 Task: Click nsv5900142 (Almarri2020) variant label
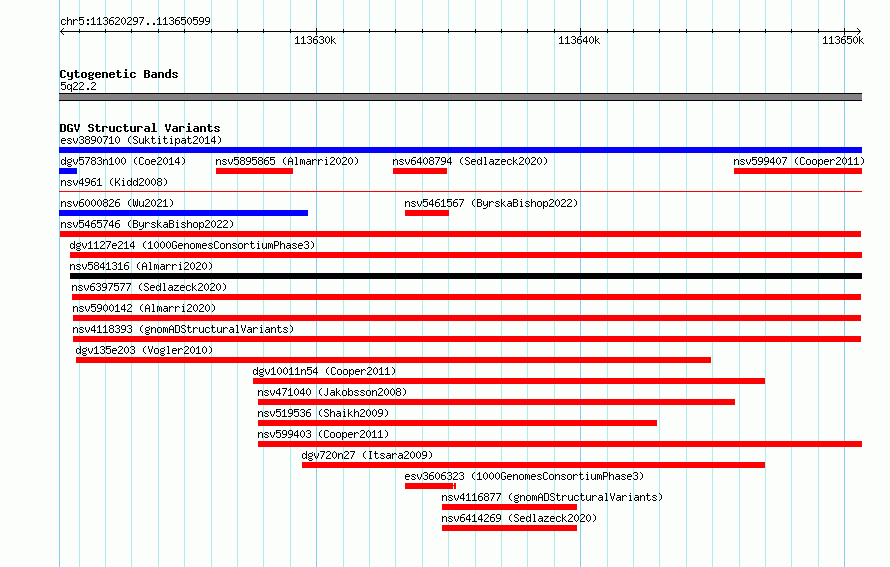(144, 308)
